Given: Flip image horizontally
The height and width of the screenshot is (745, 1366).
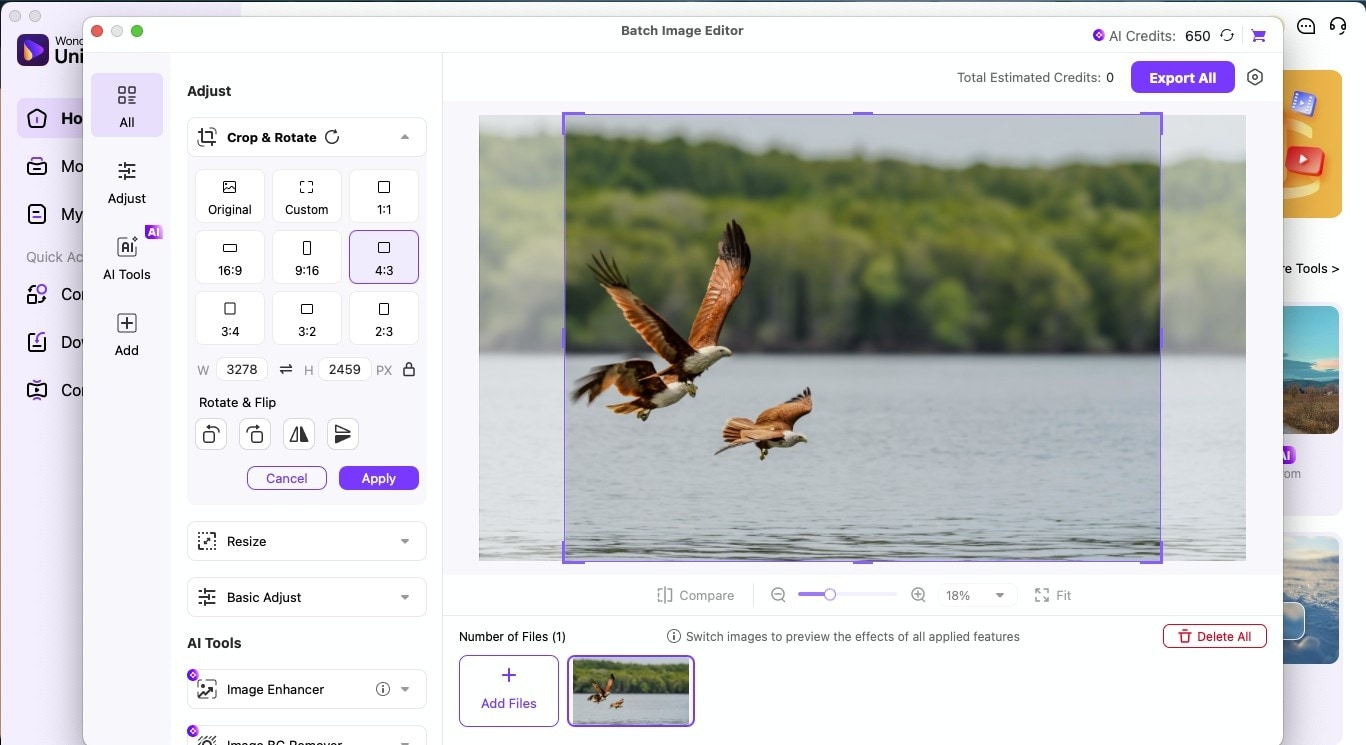Looking at the screenshot, I should coord(299,434).
